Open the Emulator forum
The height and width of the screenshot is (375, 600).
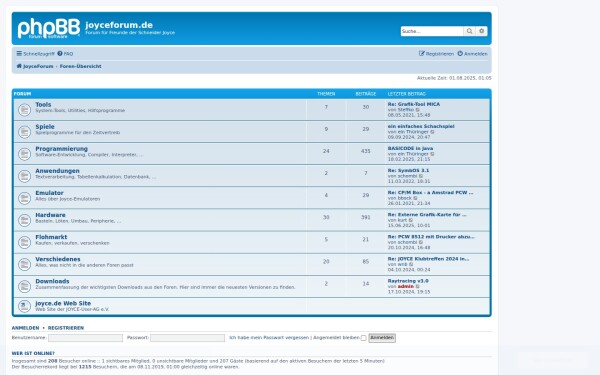click(x=49, y=193)
